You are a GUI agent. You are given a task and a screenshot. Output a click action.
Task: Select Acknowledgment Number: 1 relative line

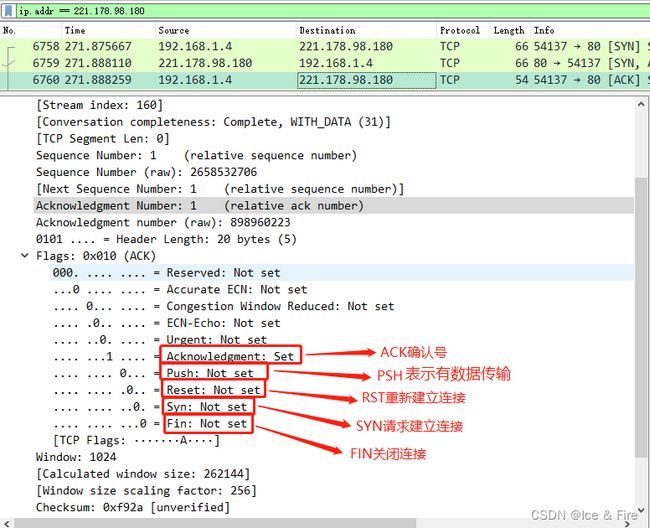tap(334, 206)
